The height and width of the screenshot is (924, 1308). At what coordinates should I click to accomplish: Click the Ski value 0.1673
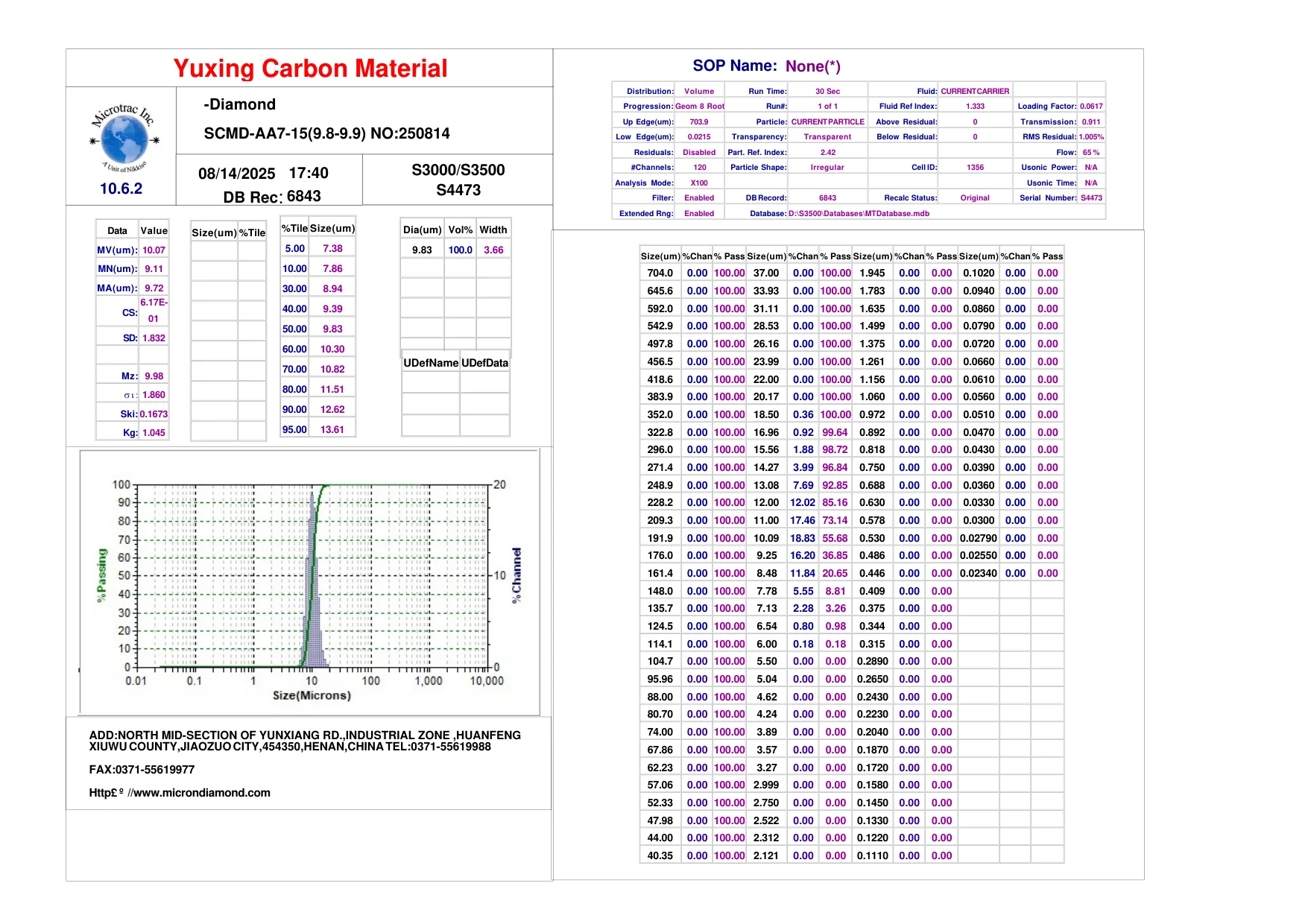tap(154, 414)
